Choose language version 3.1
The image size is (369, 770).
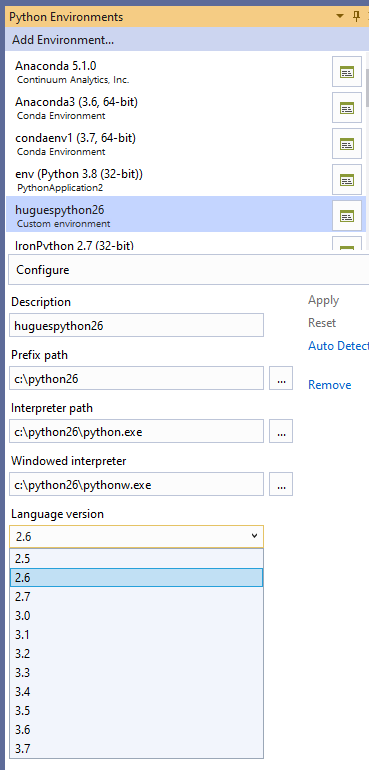[x=137, y=634]
